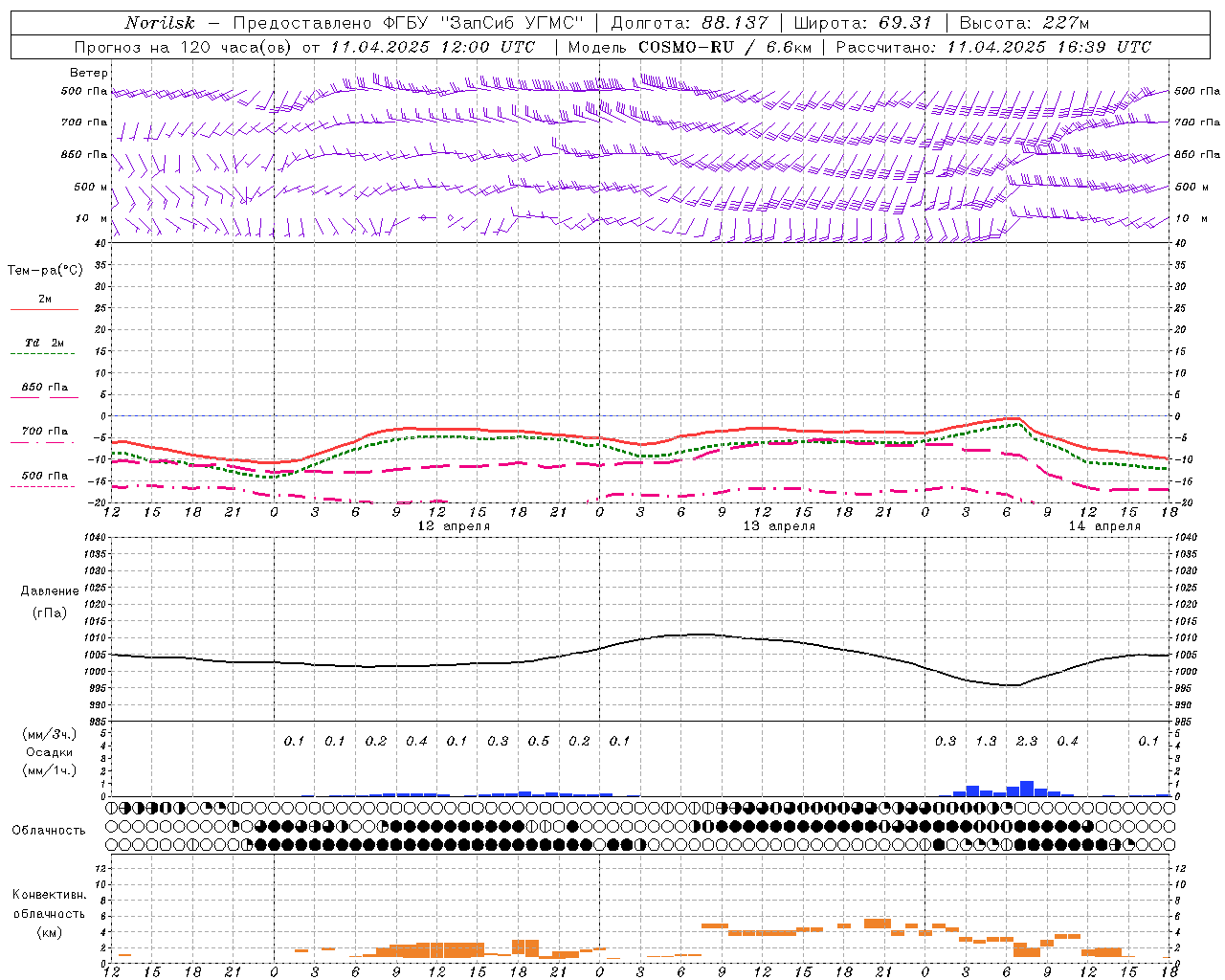This screenshot has height=980, width=1225.
Task: Click the 10 м wind level label on the left
Action: [x=92, y=218]
